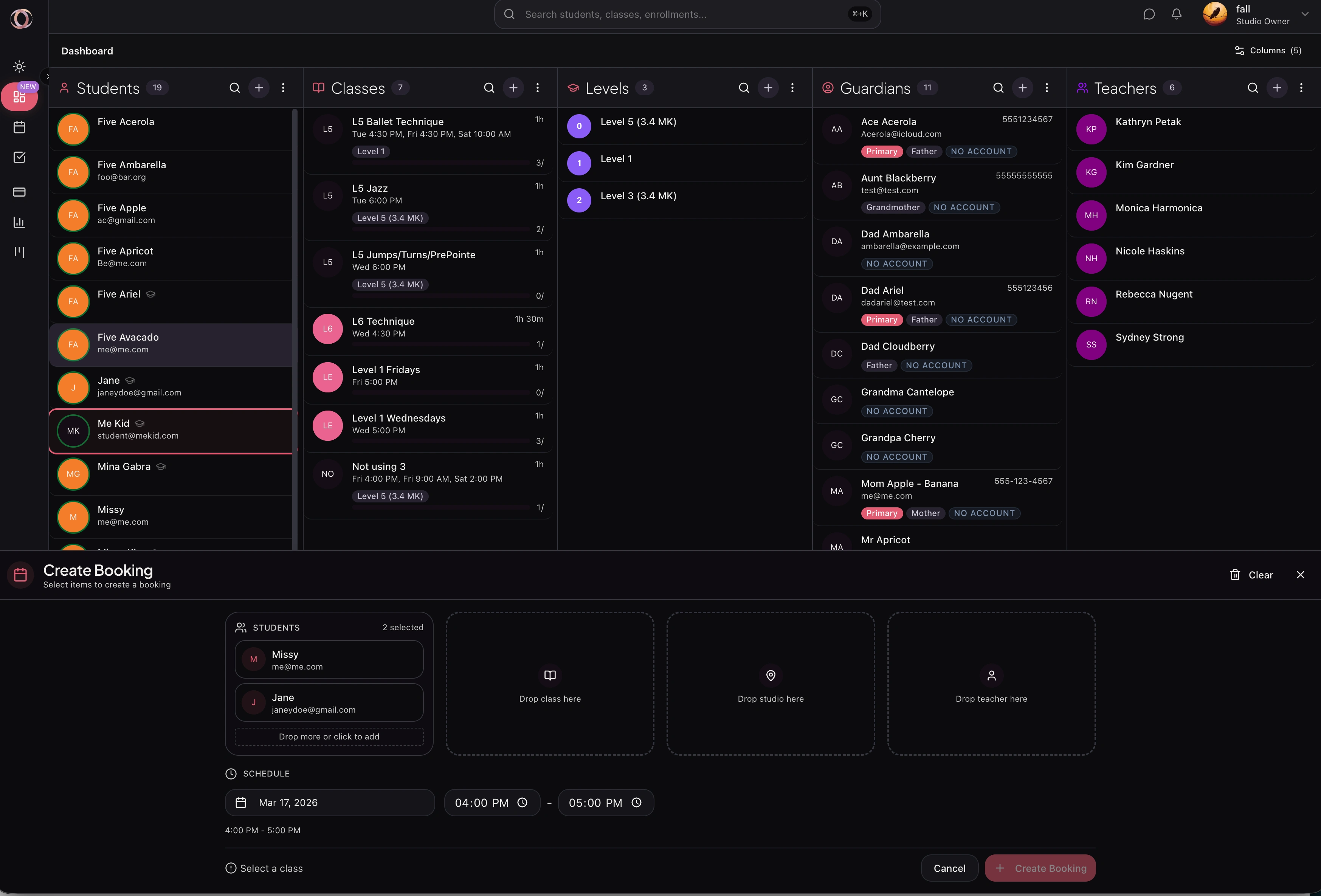Image resolution: width=1321 pixels, height=896 pixels.
Task: Click the notifications bell icon
Action: [x=1176, y=14]
